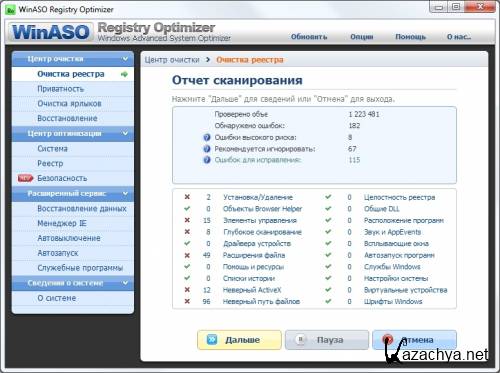The height and width of the screenshot is (373, 500).
Task: Open the Система optimization page
Action: [73, 149]
